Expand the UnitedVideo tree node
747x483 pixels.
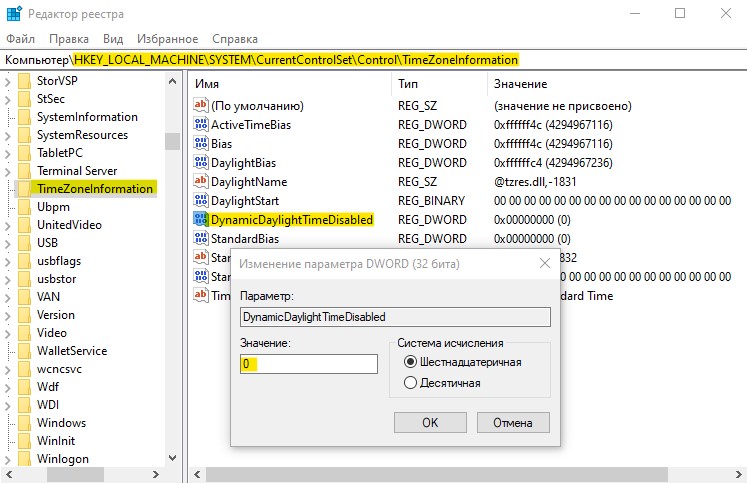[x=8, y=226]
